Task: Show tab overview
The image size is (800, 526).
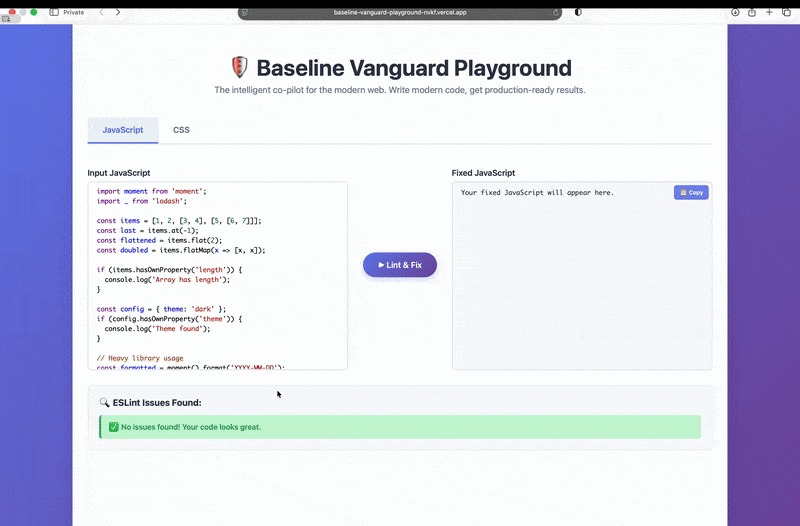Action: [x=786, y=12]
